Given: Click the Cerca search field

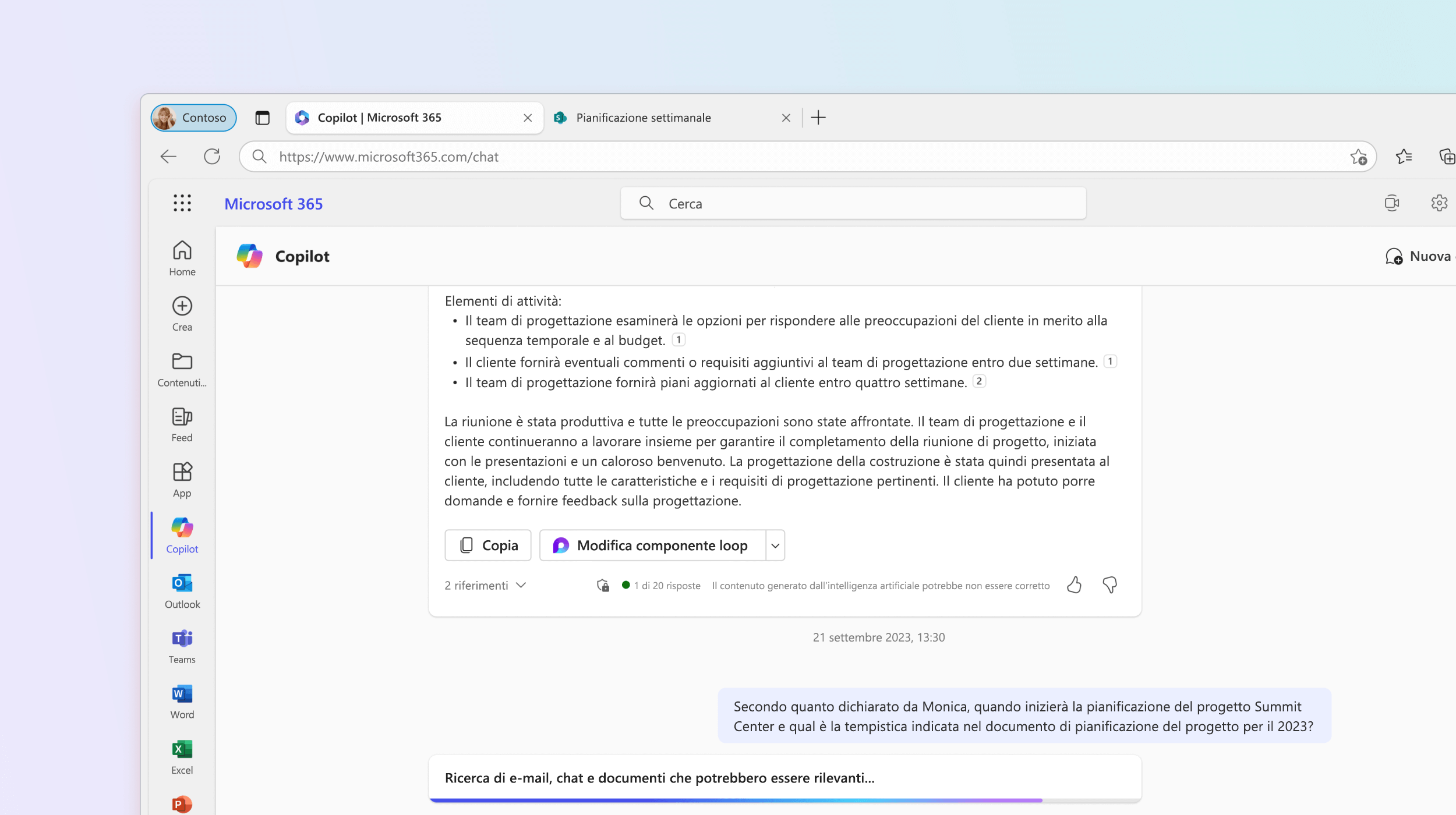Looking at the screenshot, I should 853,203.
